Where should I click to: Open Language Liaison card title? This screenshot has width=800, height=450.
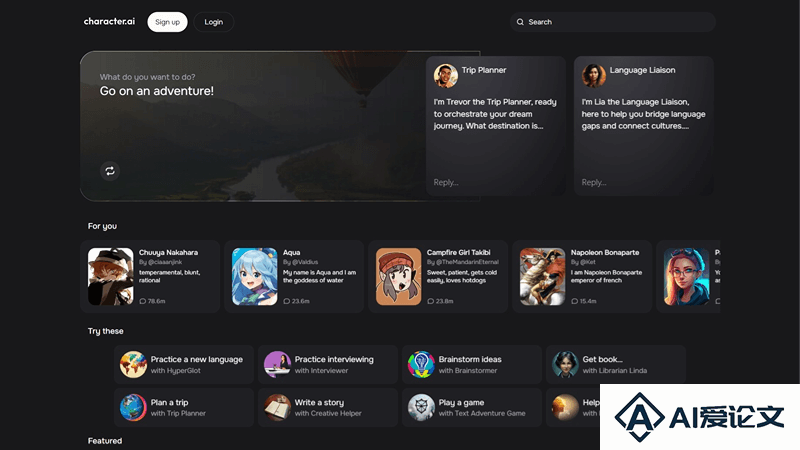642,70
